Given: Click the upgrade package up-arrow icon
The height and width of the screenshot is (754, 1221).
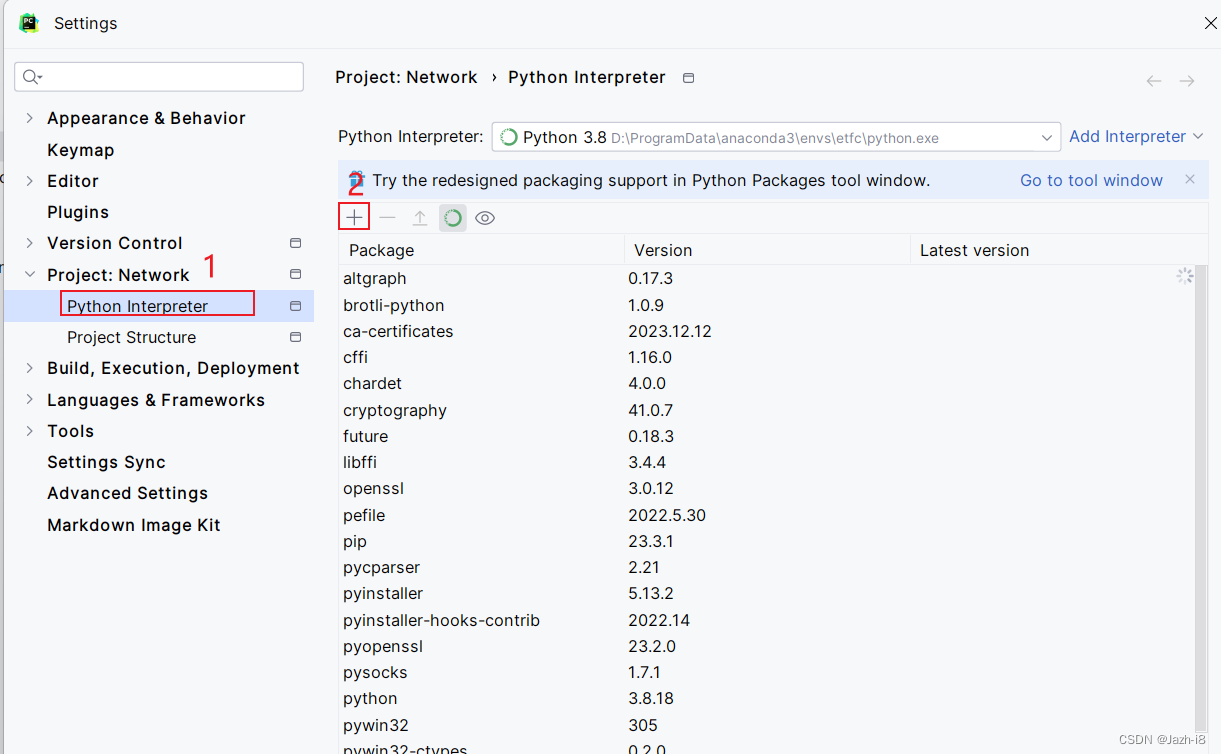Looking at the screenshot, I should (x=420, y=217).
